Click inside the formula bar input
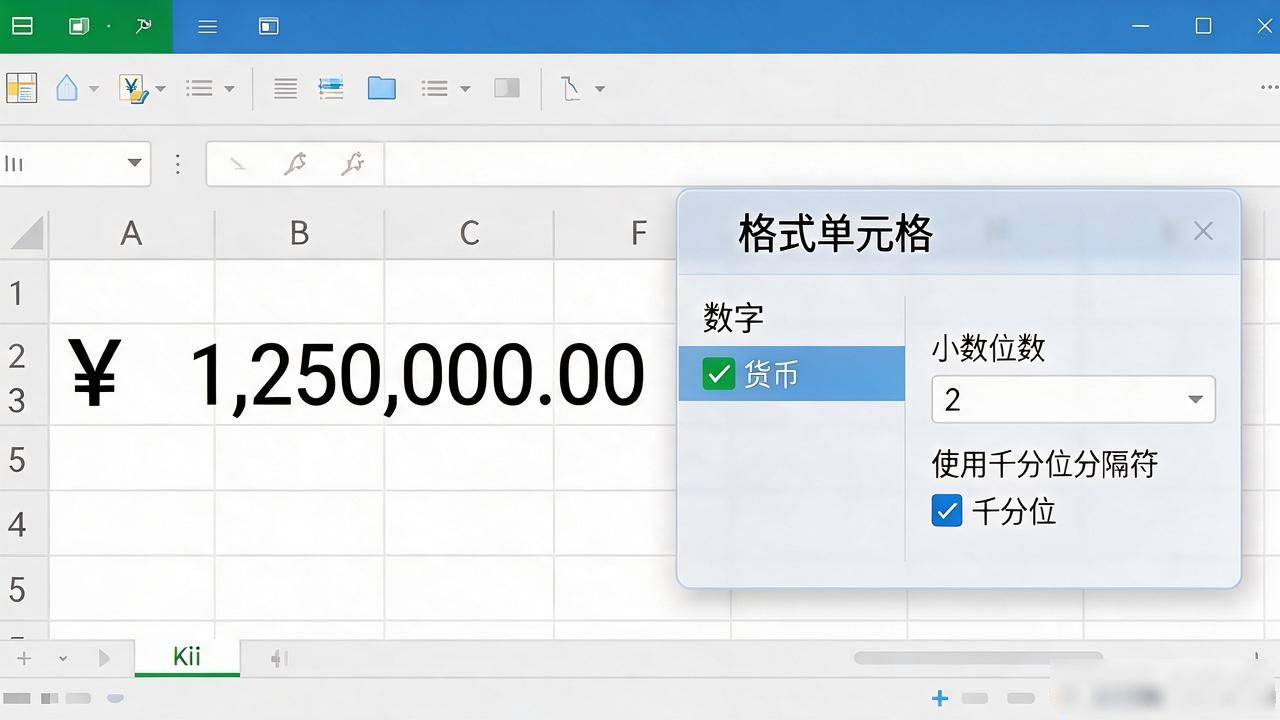Viewport: 1280px width, 720px height. coord(830,163)
